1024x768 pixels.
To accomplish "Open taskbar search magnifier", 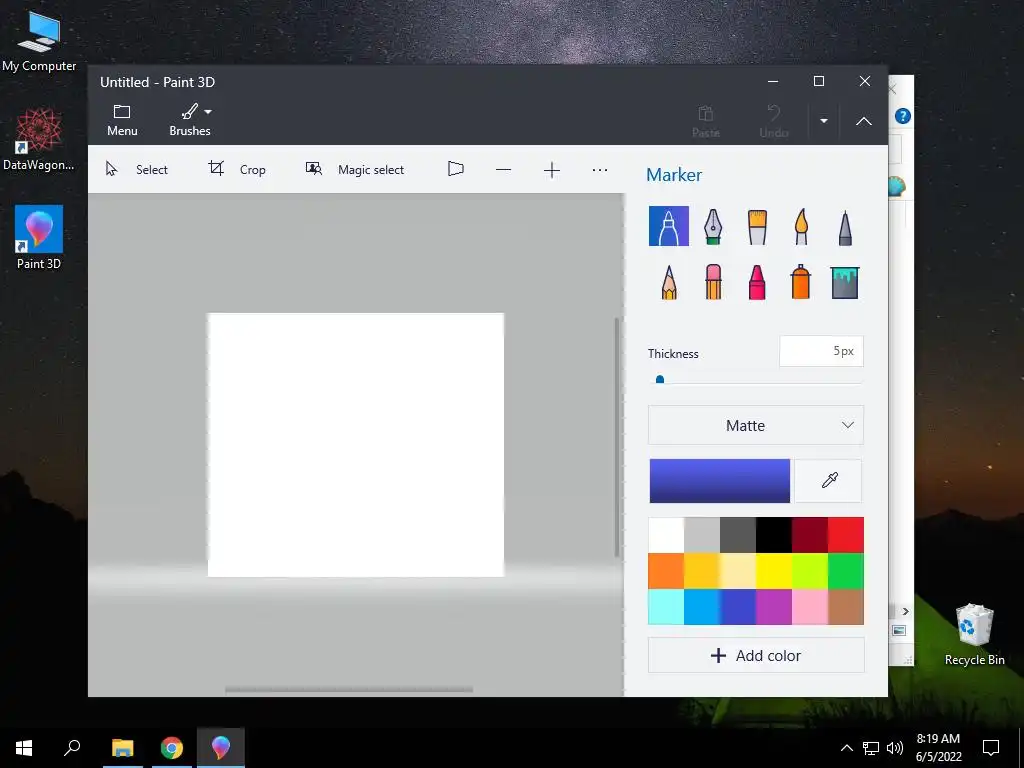I will pyautogui.click(x=72, y=748).
